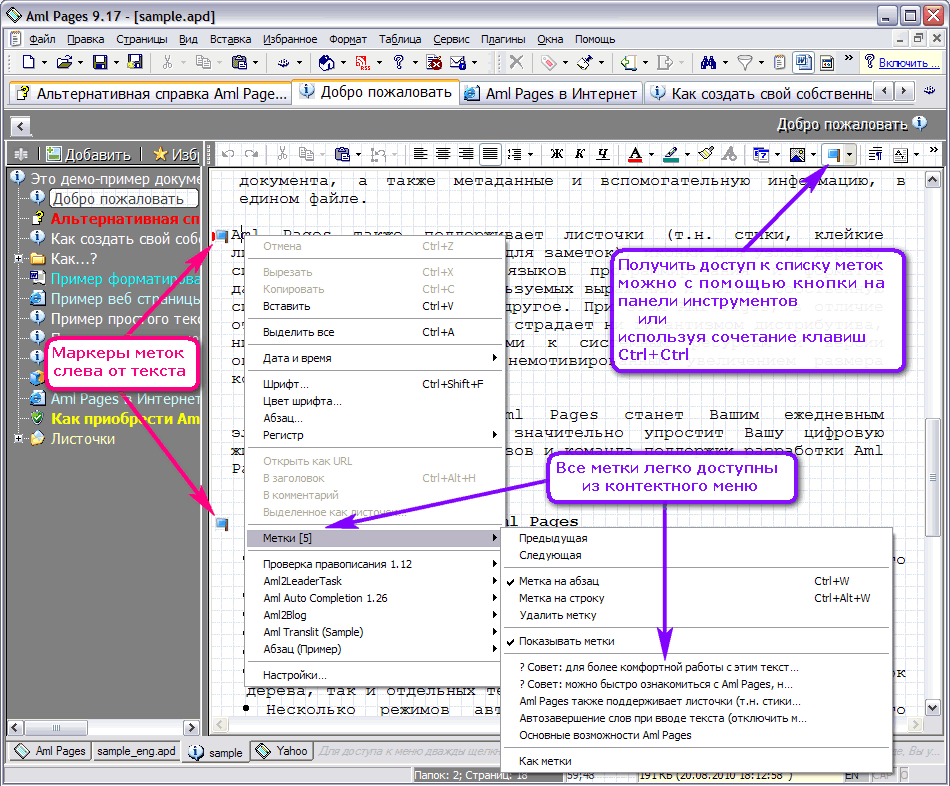Image resolution: width=950 pixels, height=786 pixels.
Task: Click the vertical scrollbar thumb in editor
Action: (933, 477)
